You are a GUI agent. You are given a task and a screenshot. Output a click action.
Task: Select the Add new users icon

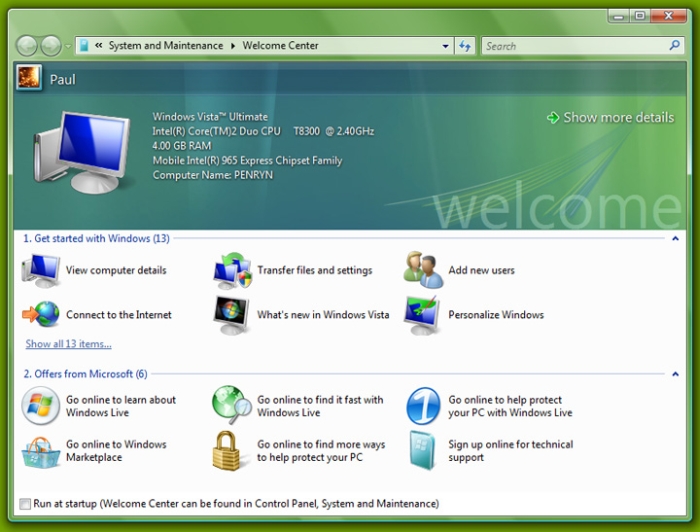423,270
